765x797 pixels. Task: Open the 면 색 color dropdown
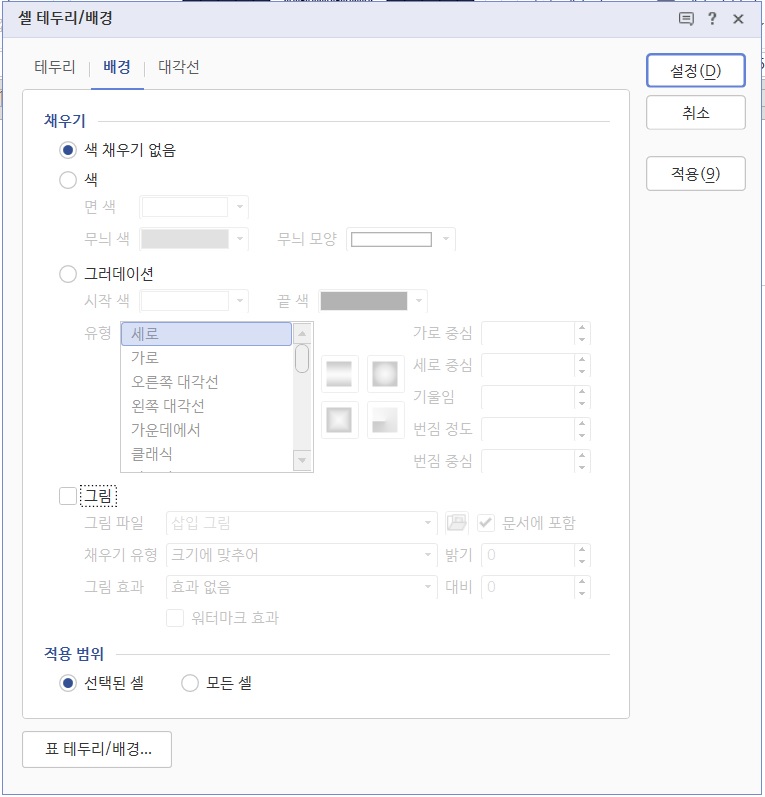tap(240, 207)
